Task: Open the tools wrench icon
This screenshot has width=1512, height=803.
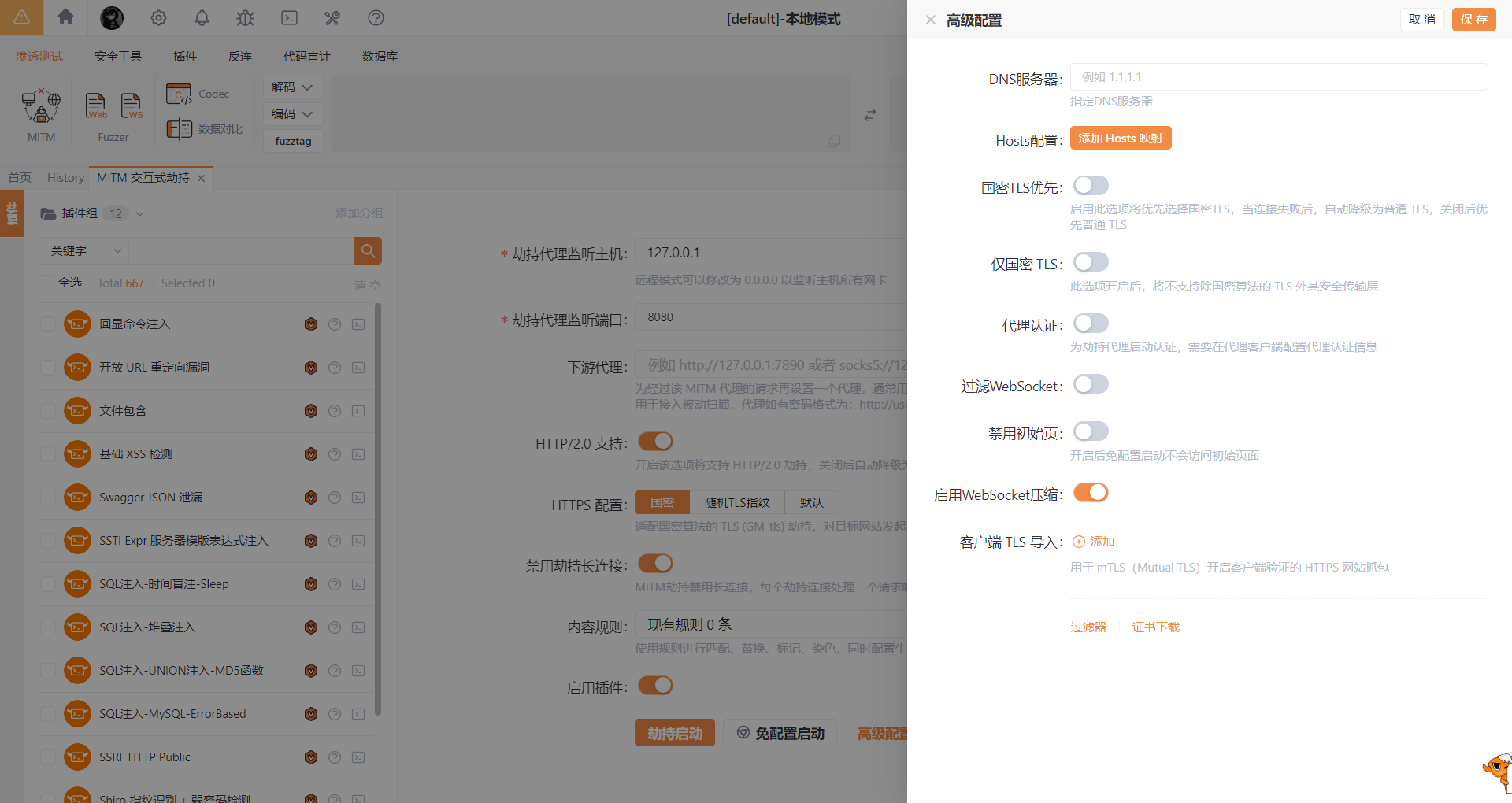Action: coord(332,17)
